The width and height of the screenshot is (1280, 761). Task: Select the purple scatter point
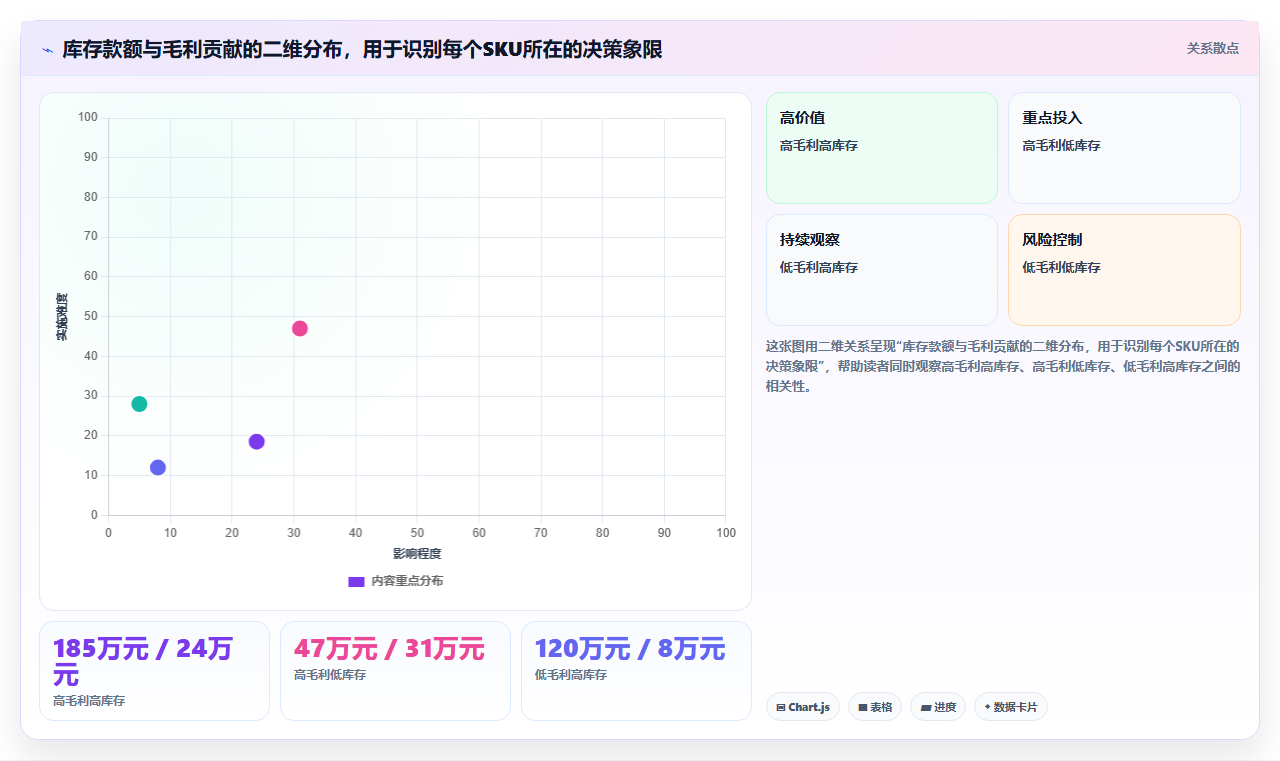pos(257,442)
